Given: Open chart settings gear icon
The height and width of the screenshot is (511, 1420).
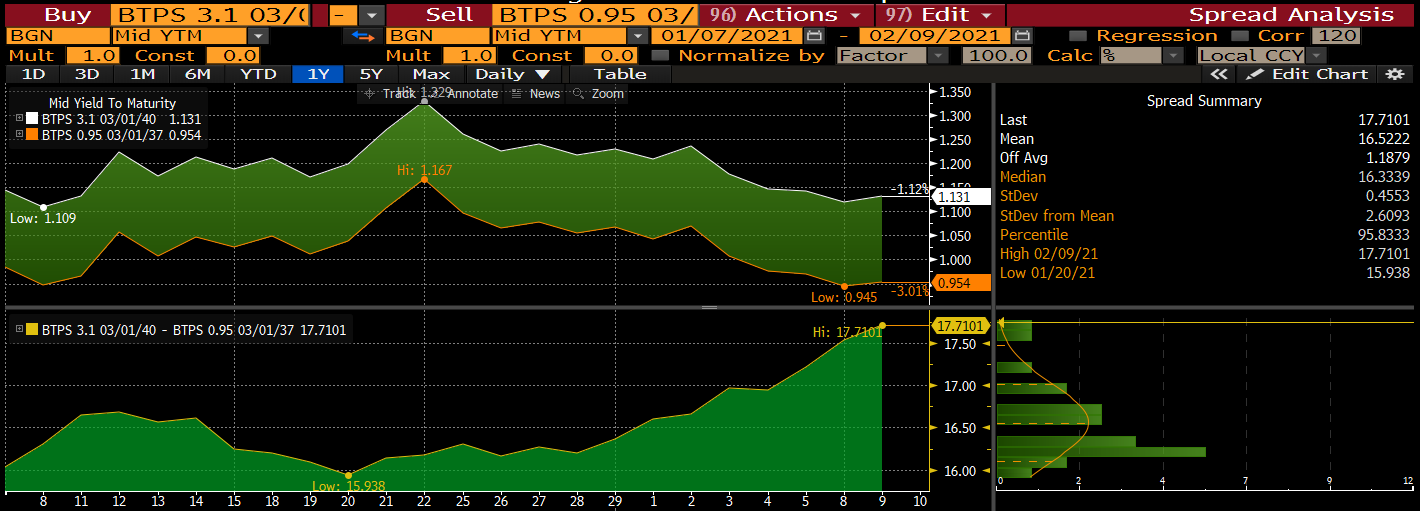Looking at the screenshot, I should pos(1394,74).
